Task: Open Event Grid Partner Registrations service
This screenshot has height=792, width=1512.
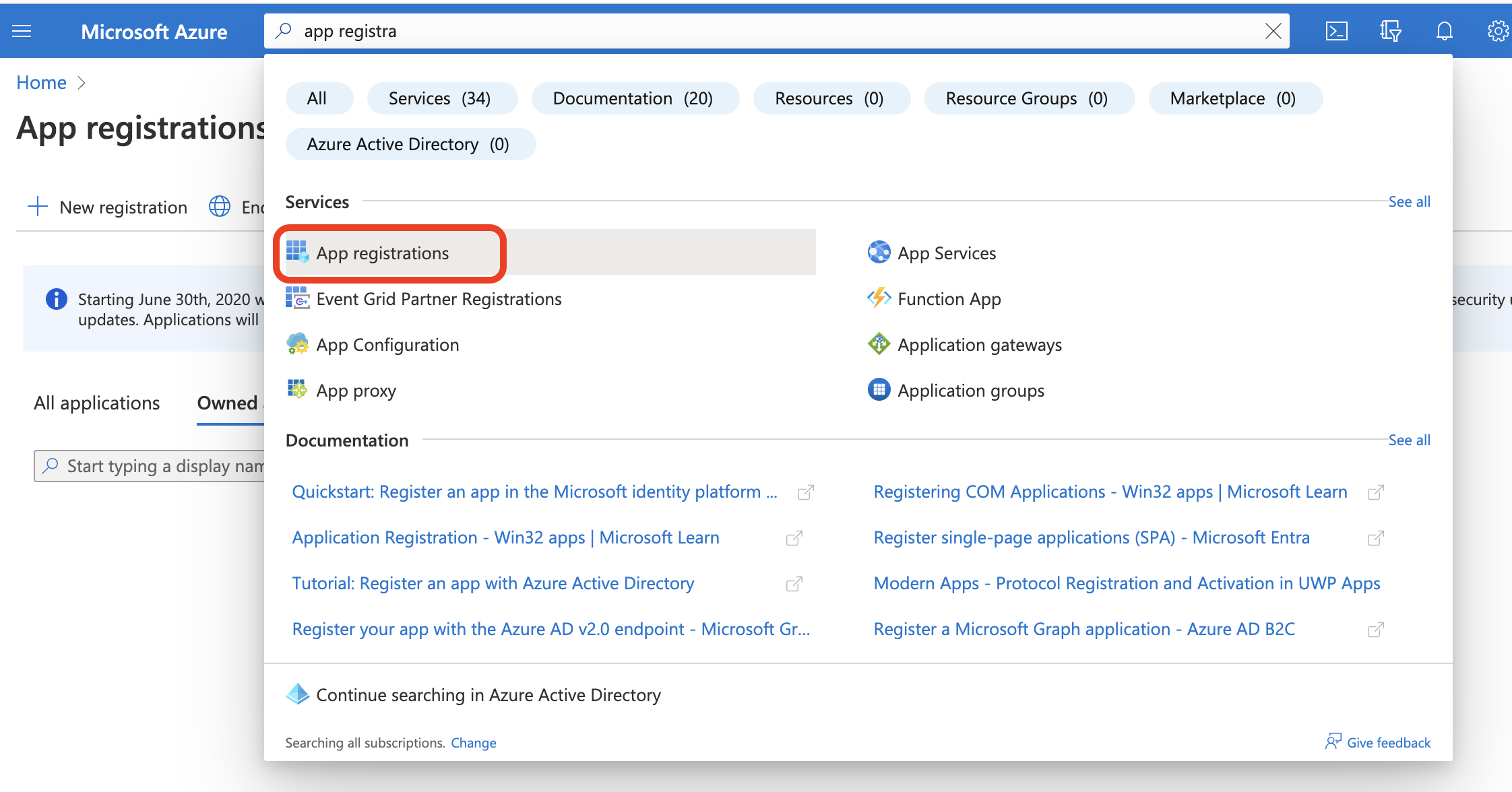Action: [x=439, y=298]
